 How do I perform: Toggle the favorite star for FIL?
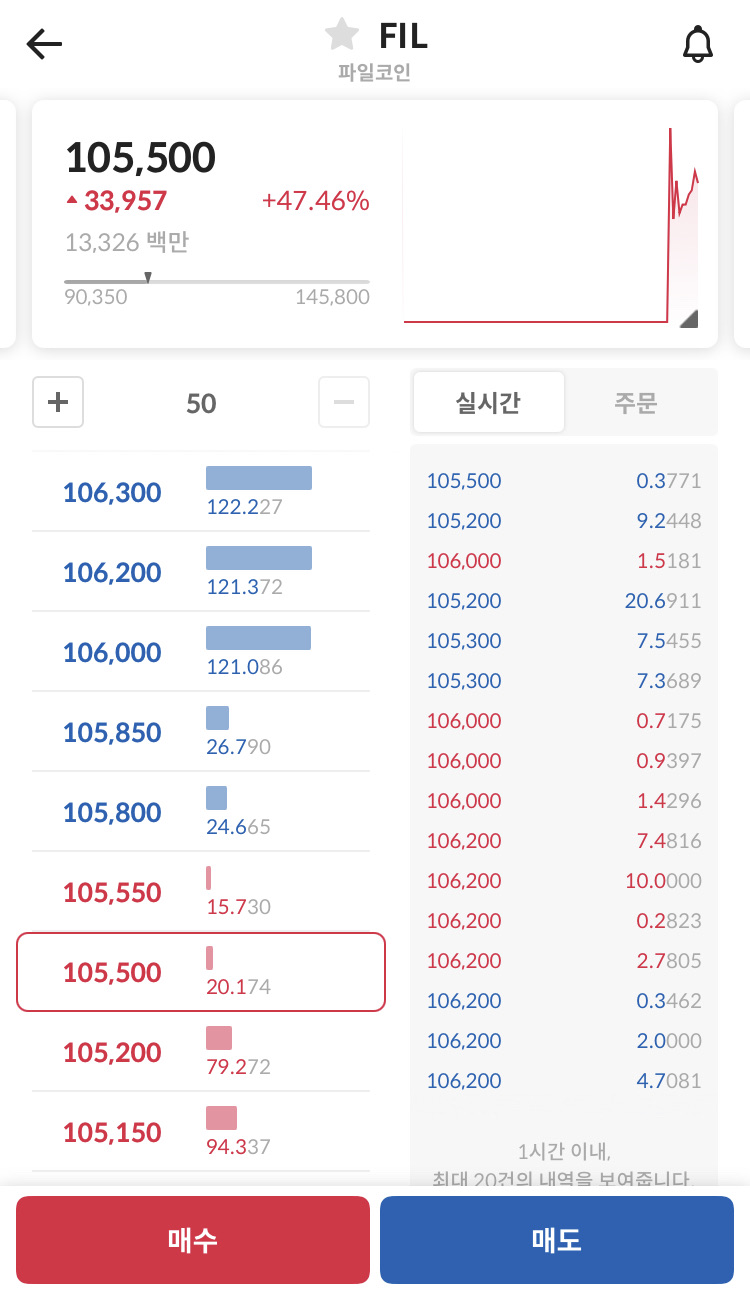(342, 35)
